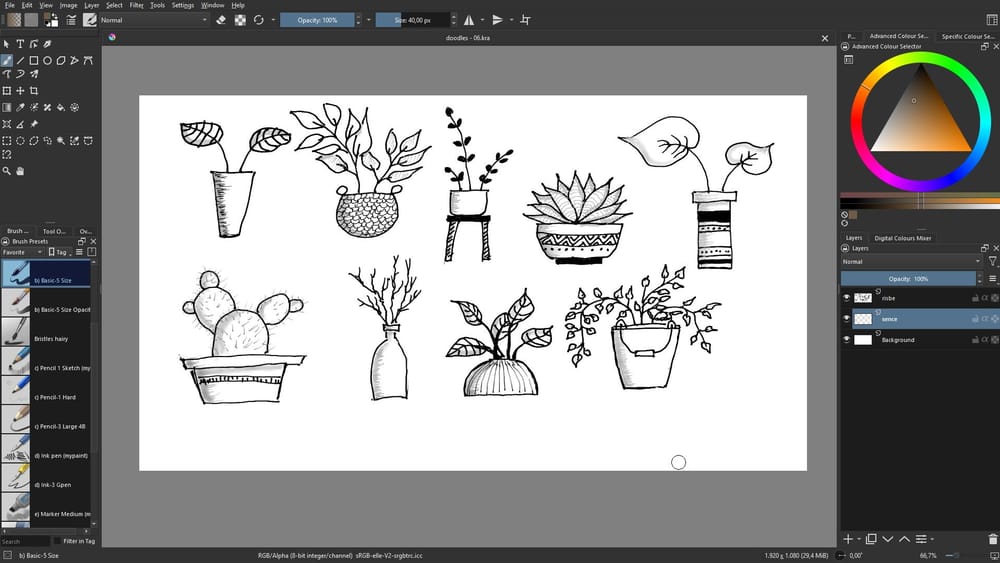Select the Elliptical Selection tool
The image size is (1000, 563).
20,141
